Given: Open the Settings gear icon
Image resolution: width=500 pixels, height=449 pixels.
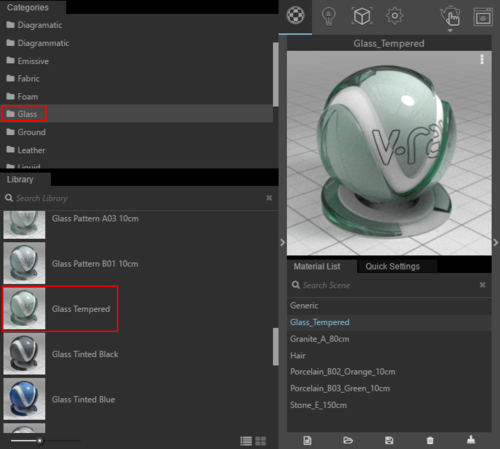Looking at the screenshot, I should [395, 16].
